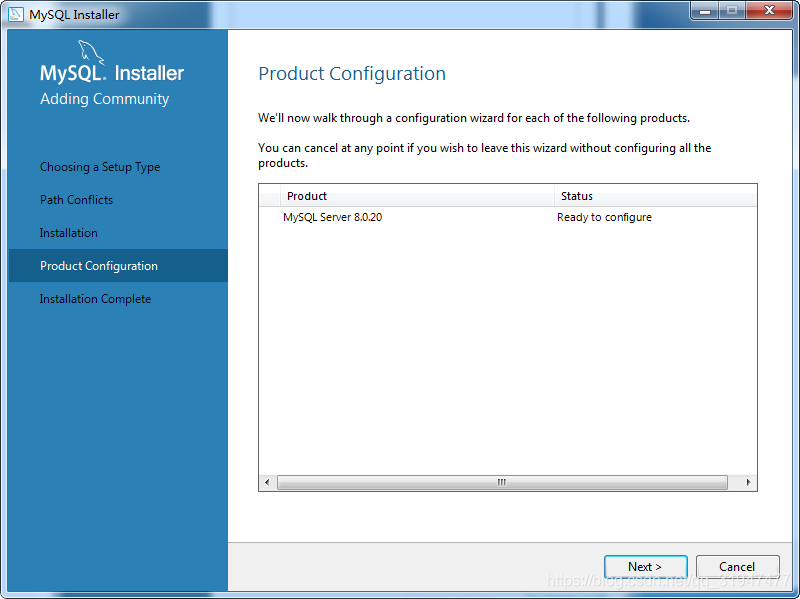Image resolution: width=800 pixels, height=599 pixels.
Task: Select the Choosing a Setup Type step
Action: click(100, 167)
